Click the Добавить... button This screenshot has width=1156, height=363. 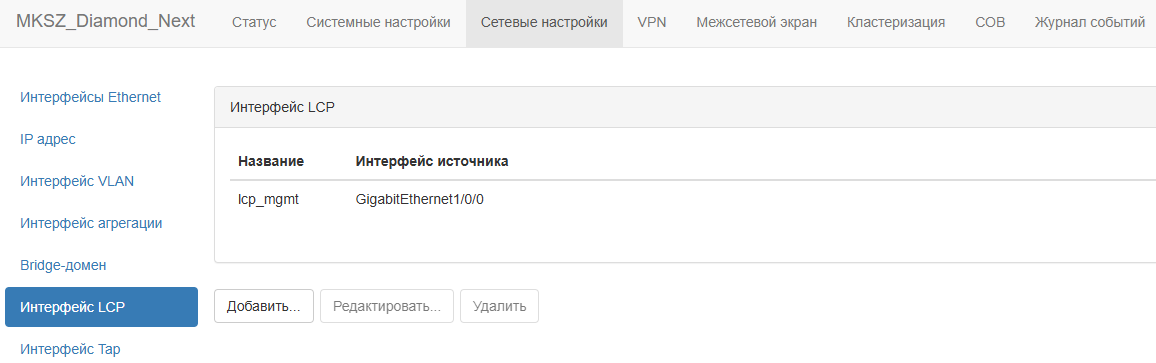pyautogui.click(x=264, y=306)
